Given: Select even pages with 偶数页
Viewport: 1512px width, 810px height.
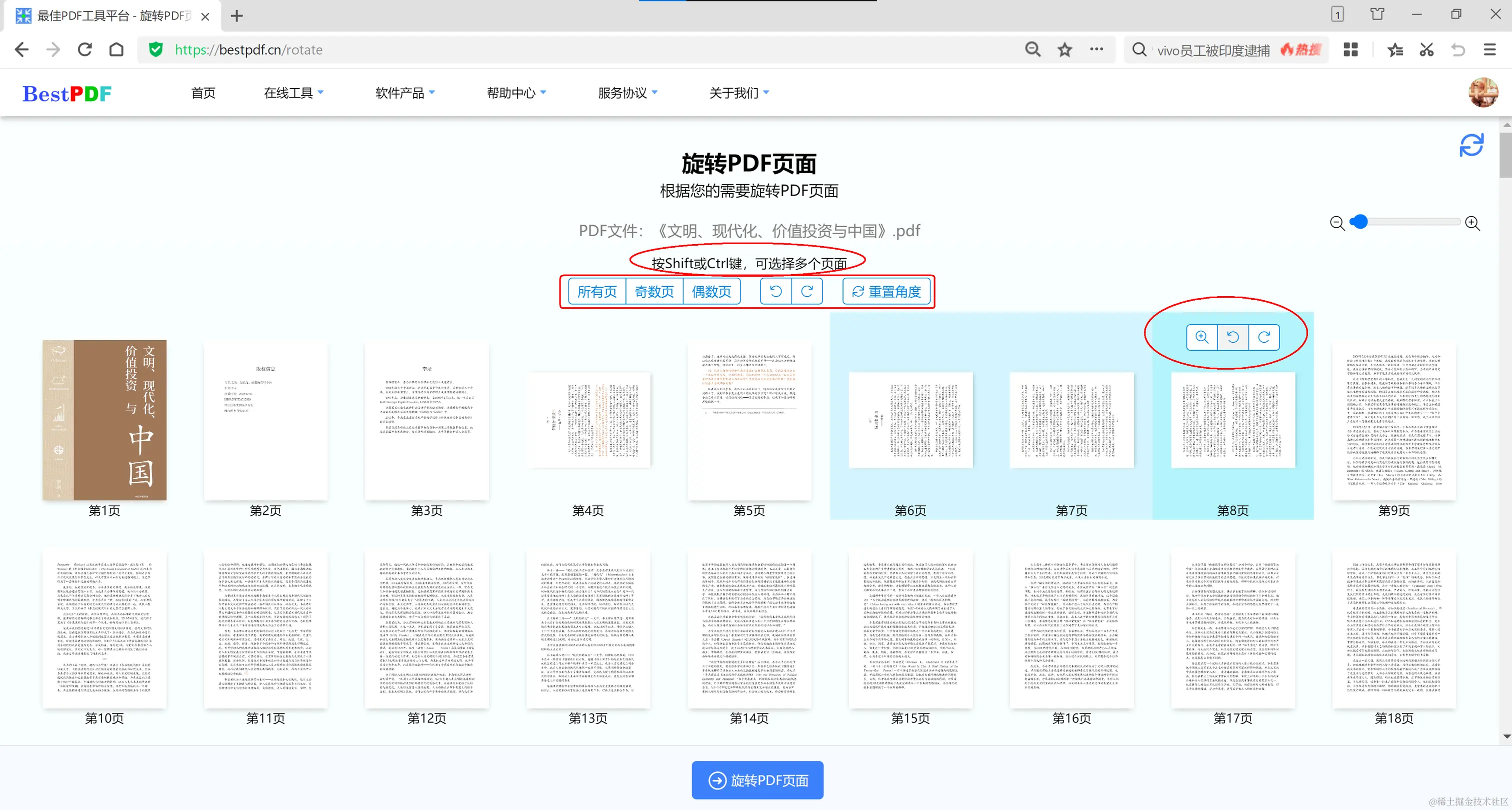Looking at the screenshot, I should pos(711,291).
